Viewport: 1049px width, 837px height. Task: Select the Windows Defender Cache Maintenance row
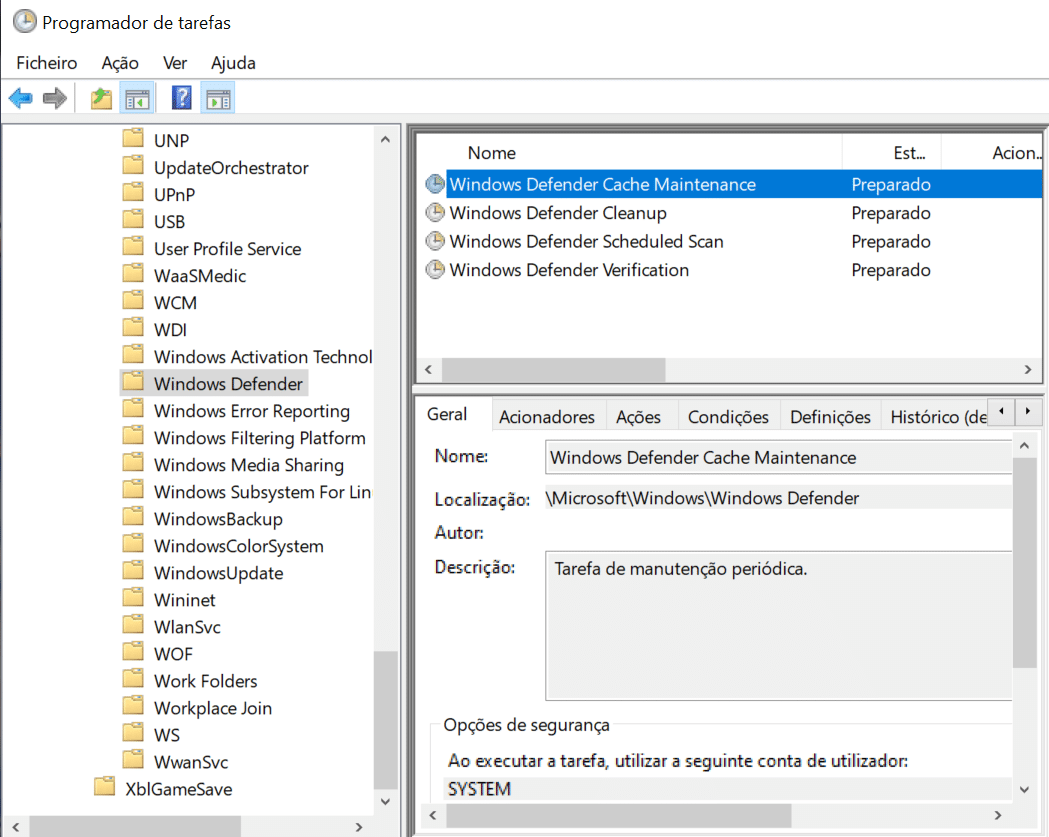[x=733, y=184]
